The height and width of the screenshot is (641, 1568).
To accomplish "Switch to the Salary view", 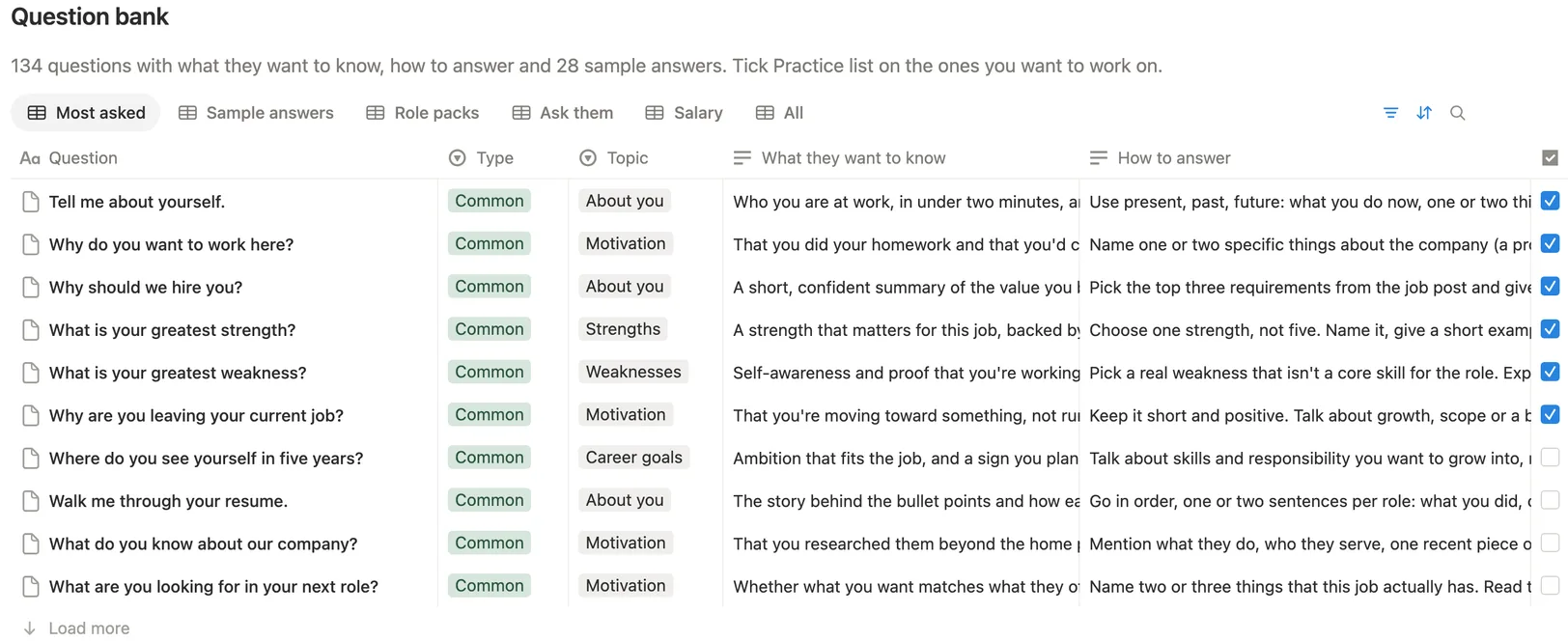I will [685, 113].
